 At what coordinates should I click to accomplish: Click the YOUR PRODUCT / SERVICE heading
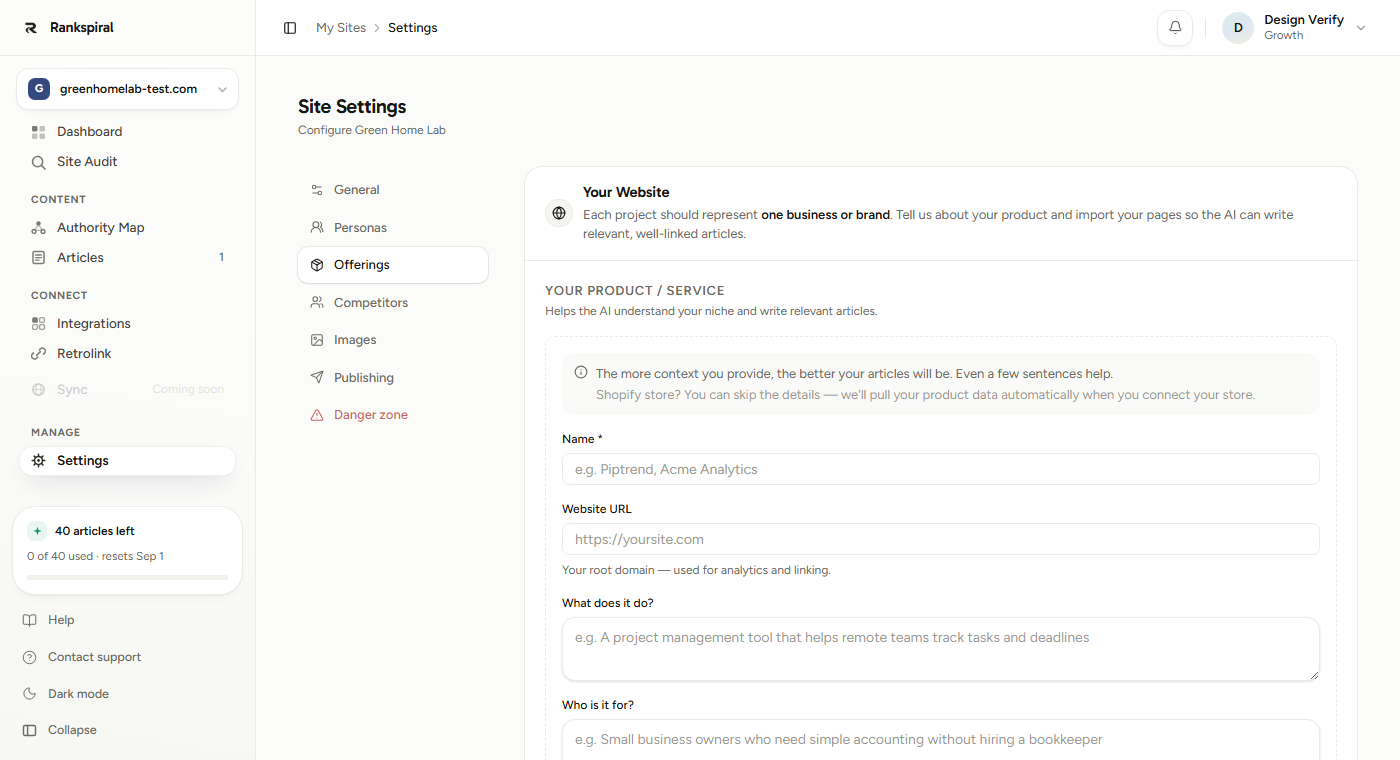pos(635,291)
